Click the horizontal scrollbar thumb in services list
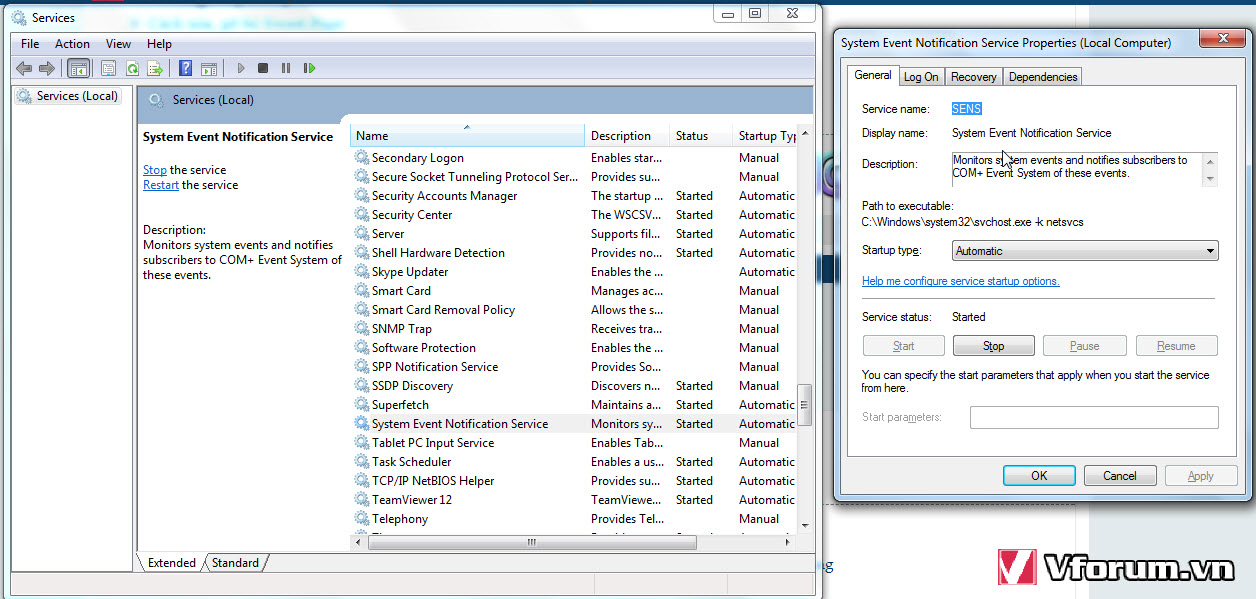Screen dimensions: 1256x599 532,542
